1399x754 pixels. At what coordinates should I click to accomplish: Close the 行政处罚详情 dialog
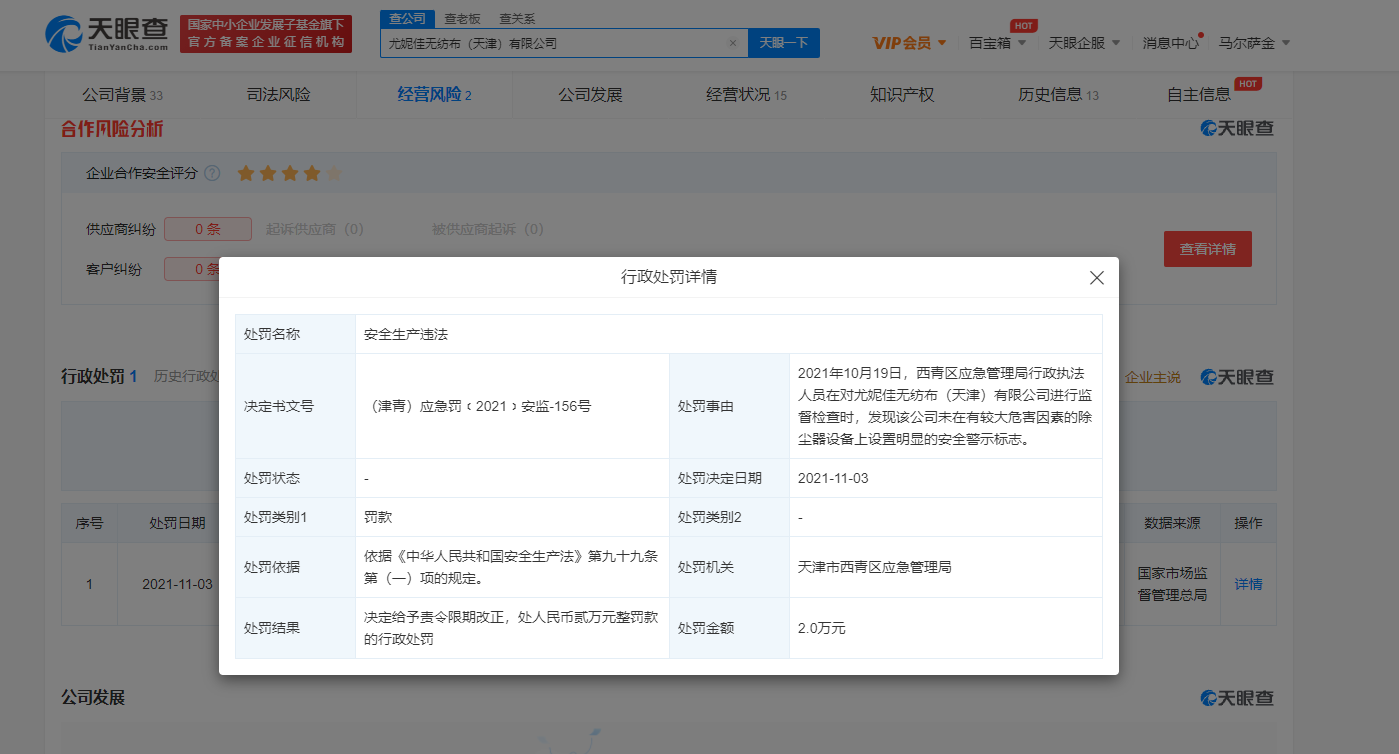(x=1096, y=278)
